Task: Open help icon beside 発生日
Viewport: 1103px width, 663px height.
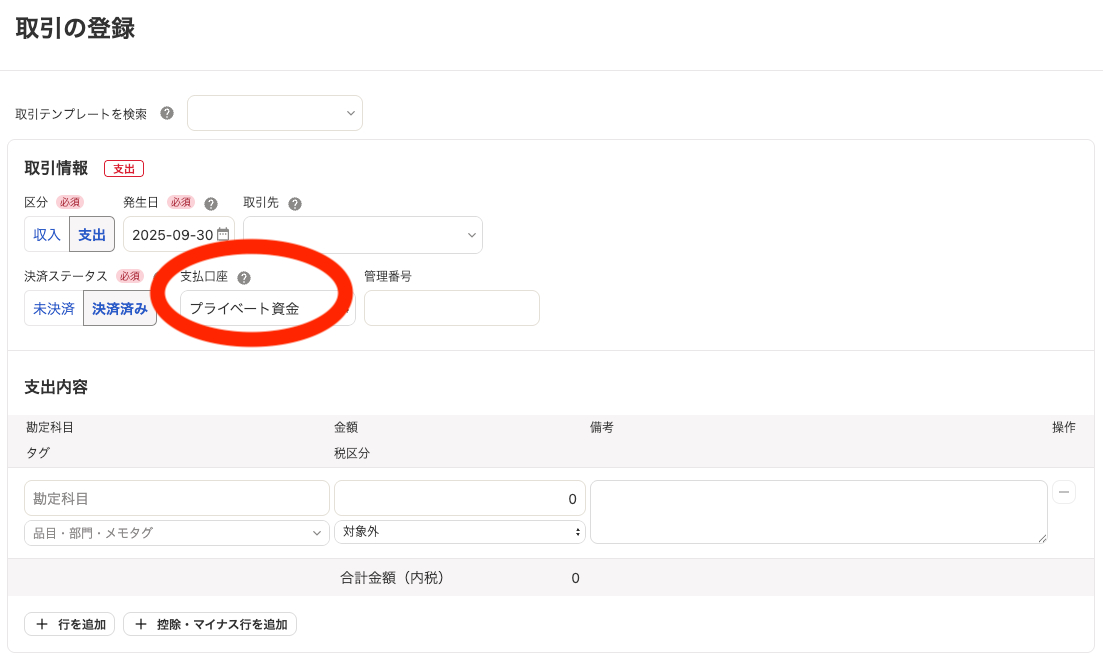Action: point(210,204)
